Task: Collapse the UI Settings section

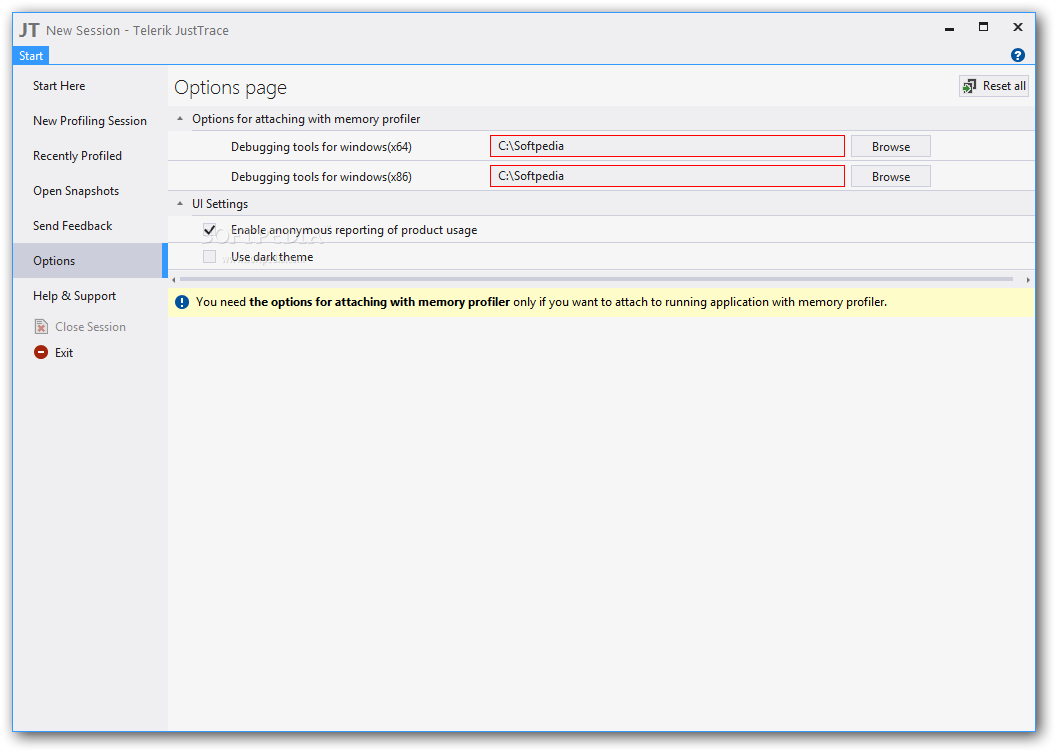Action: tap(180, 204)
